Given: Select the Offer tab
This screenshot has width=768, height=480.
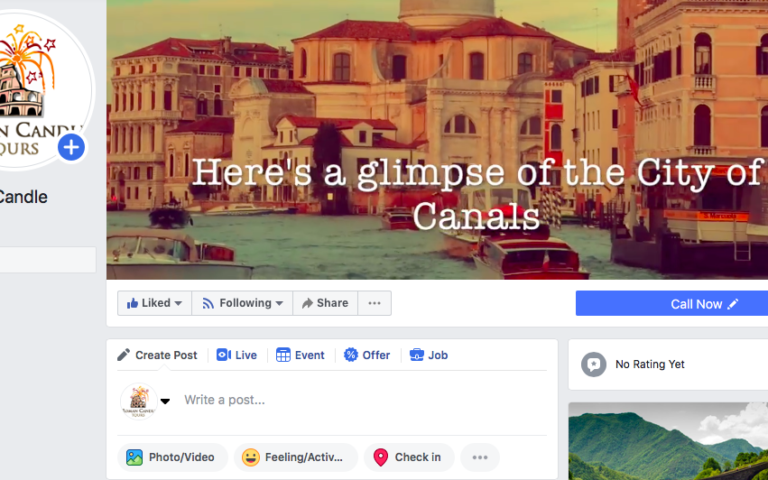Looking at the screenshot, I should [367, 355].
